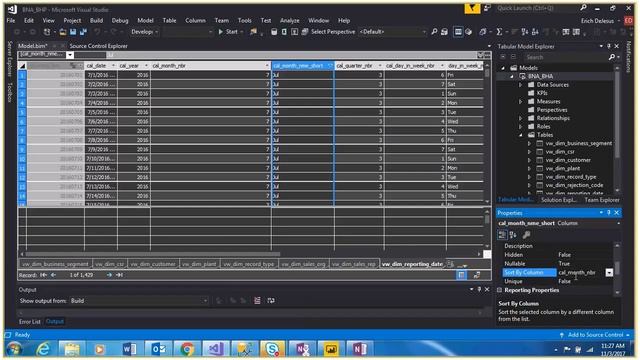The height and width of the screenshot is (360, 640).
Task: Open Google Chrome from the taskbar
Action: pyautogui.click(x=187, y=349)
